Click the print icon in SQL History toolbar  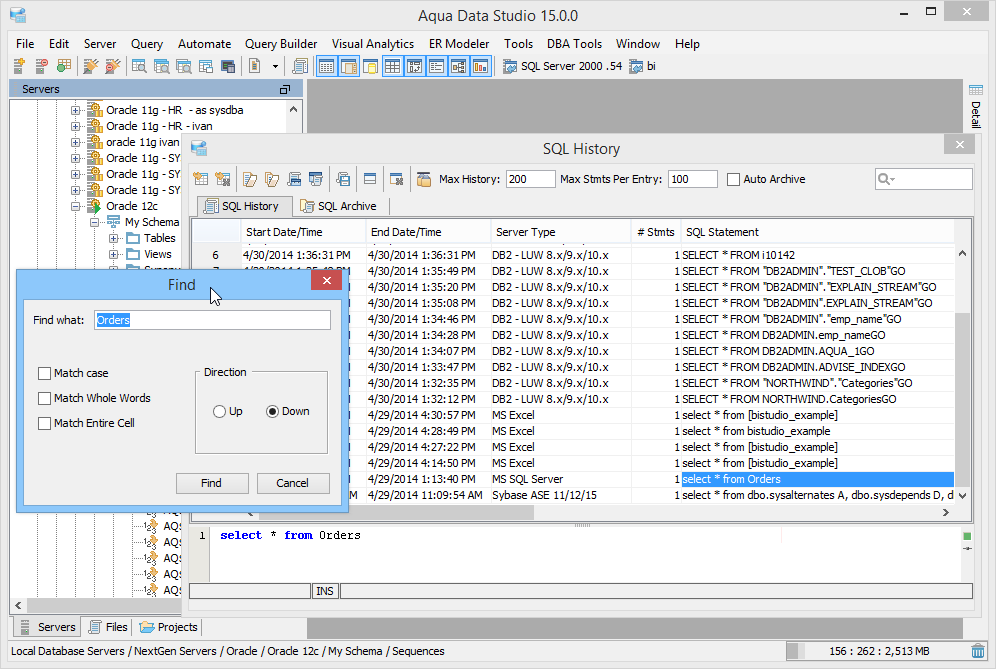click(294, 179)
